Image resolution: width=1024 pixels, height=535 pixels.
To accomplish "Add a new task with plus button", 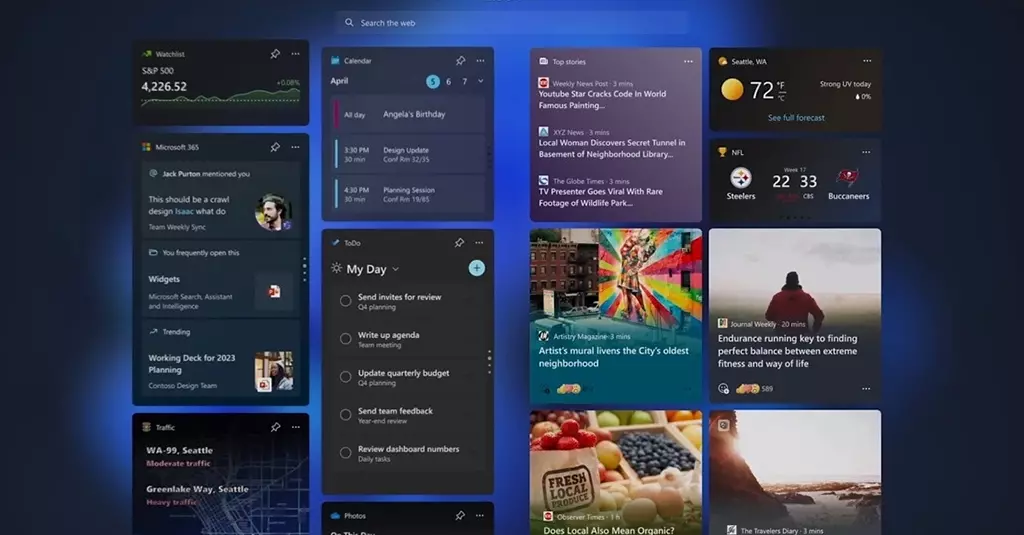I will click(x=477, y=268).
